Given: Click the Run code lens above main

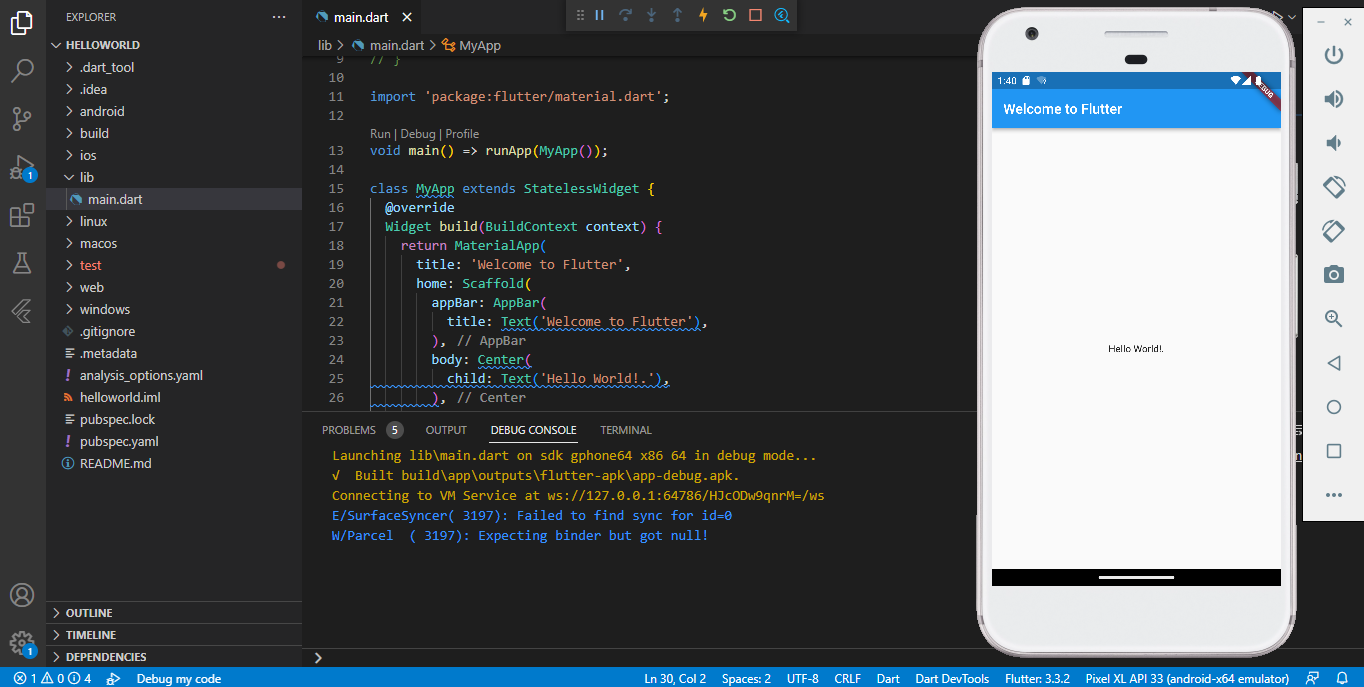Looking at the screenshot, I should [x=380, y=134].
